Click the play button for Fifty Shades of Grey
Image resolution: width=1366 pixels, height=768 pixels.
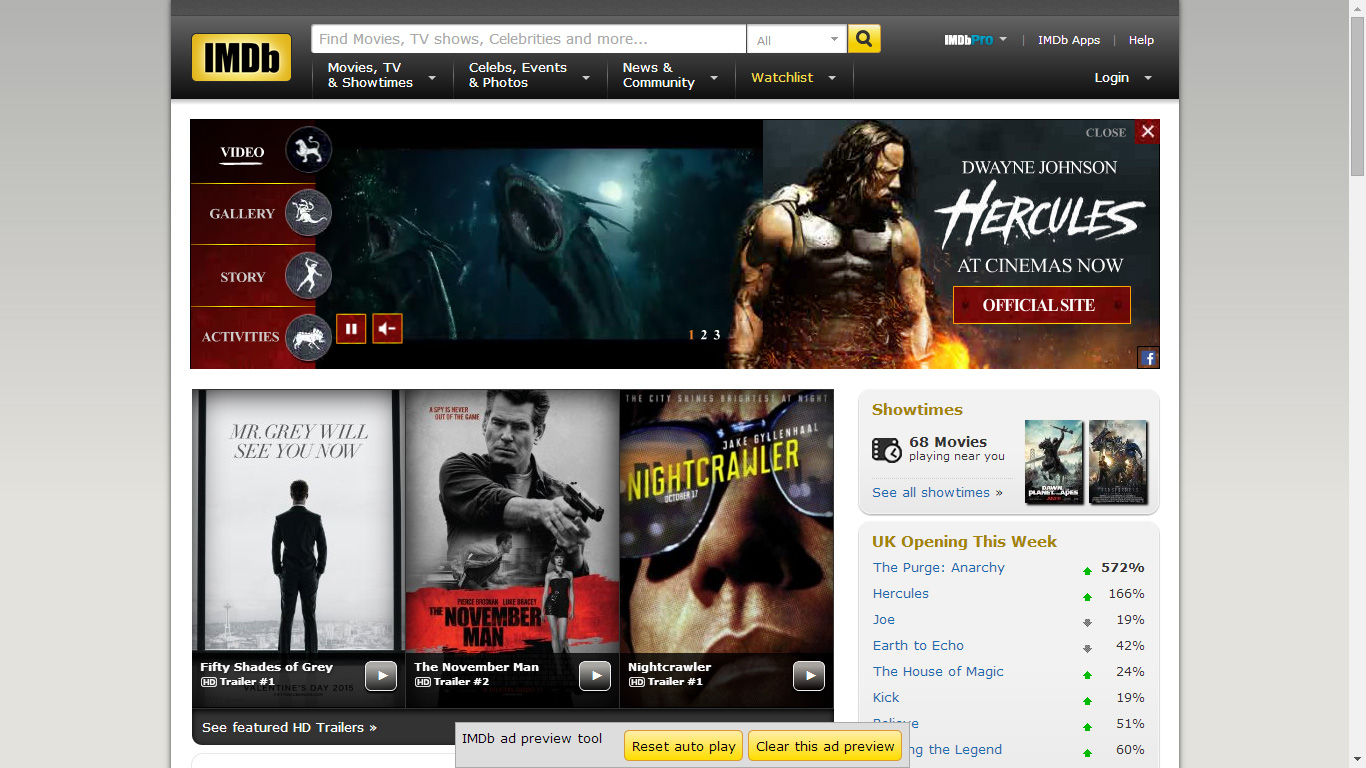pyautogui.click(x=381, y=676)
